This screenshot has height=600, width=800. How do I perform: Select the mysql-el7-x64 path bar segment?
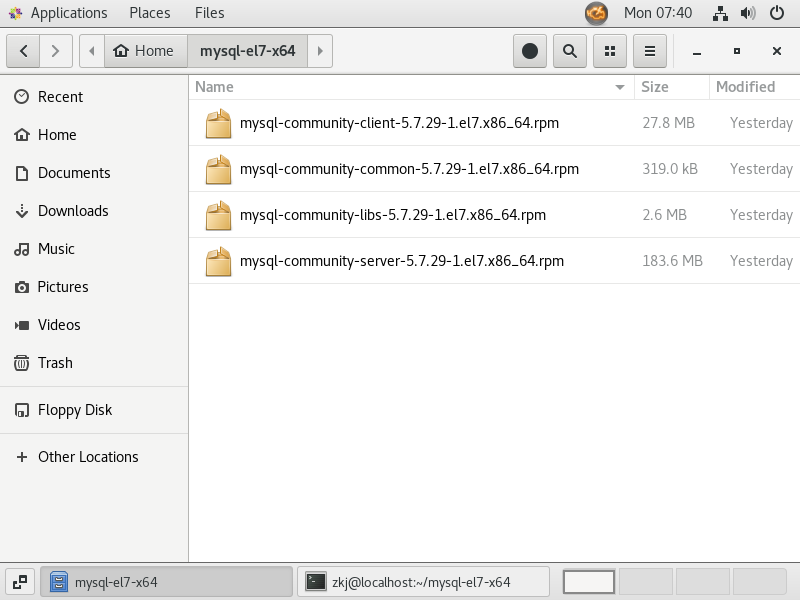point(247,51)
